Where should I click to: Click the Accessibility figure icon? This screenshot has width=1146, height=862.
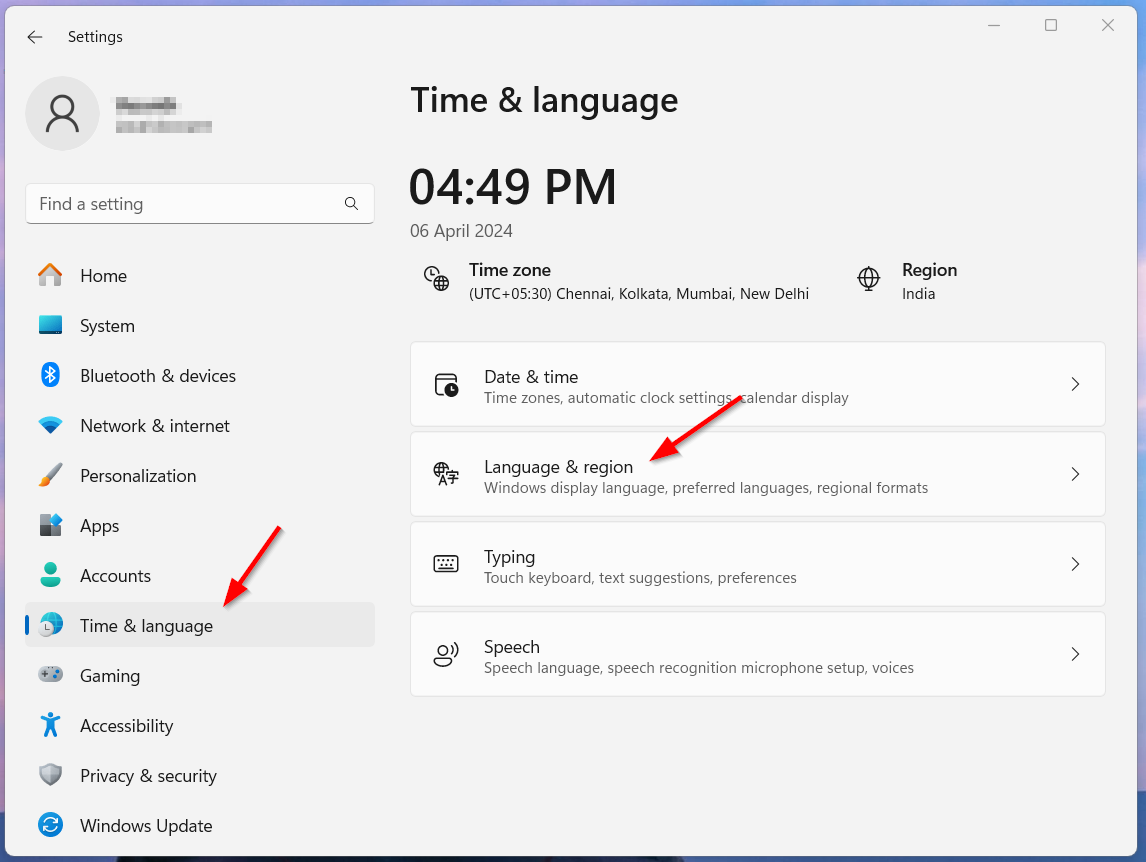coord(50,725)
